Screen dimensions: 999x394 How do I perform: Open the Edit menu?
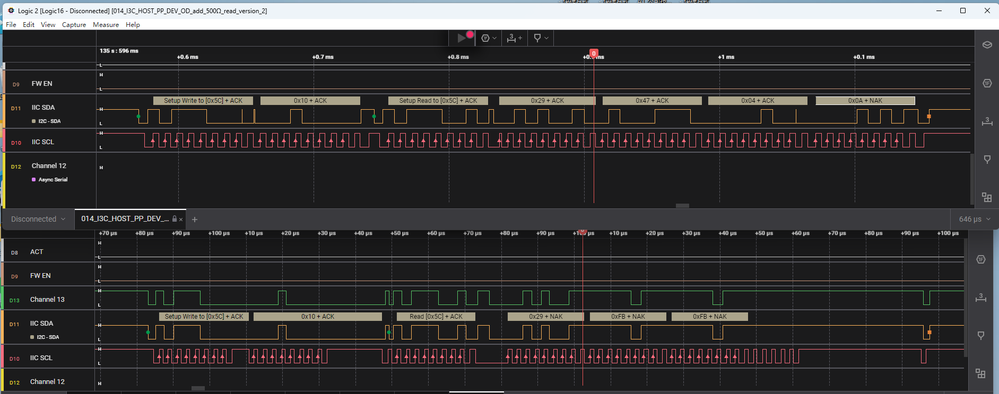pyautogui.click(x=29, y=24)
